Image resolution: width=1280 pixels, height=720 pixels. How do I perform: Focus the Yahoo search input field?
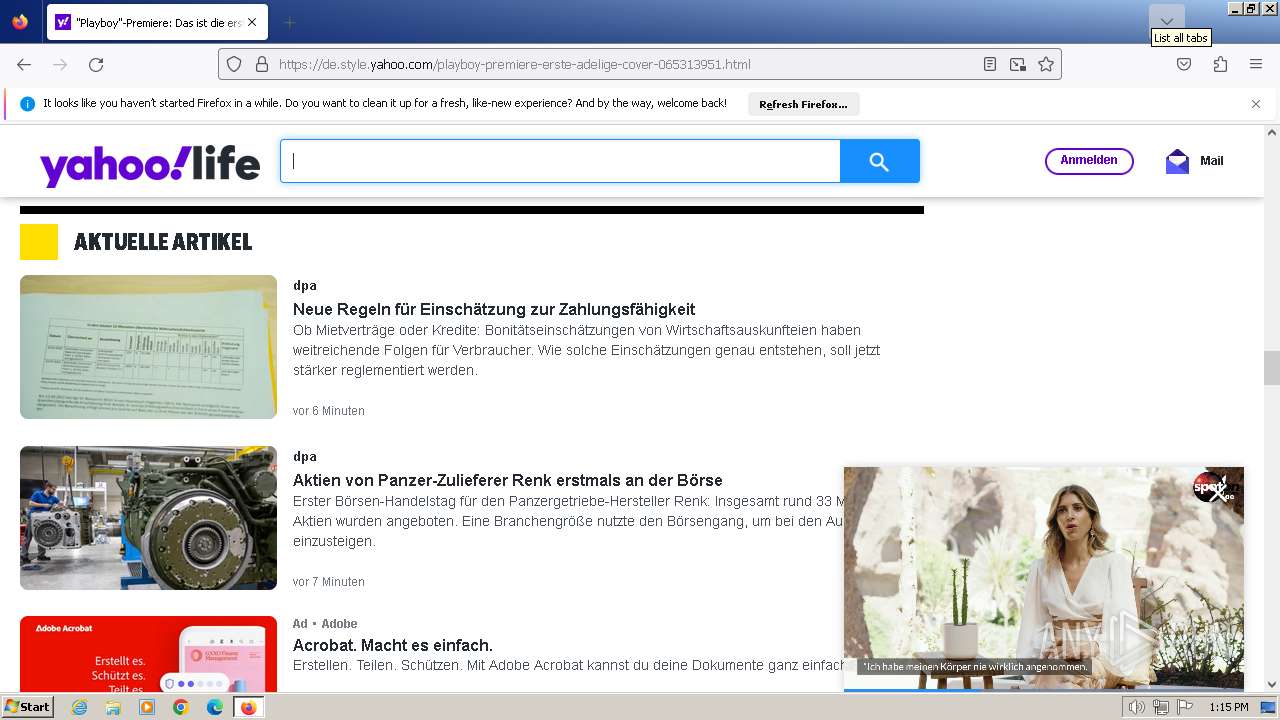(560, 161)
